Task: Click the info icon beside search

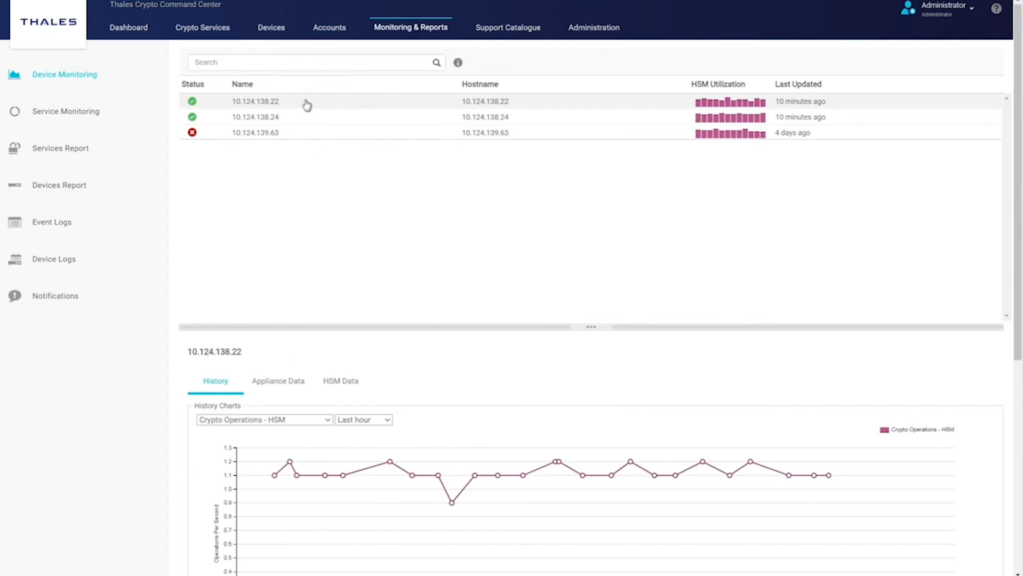Action: click(459, 62)
